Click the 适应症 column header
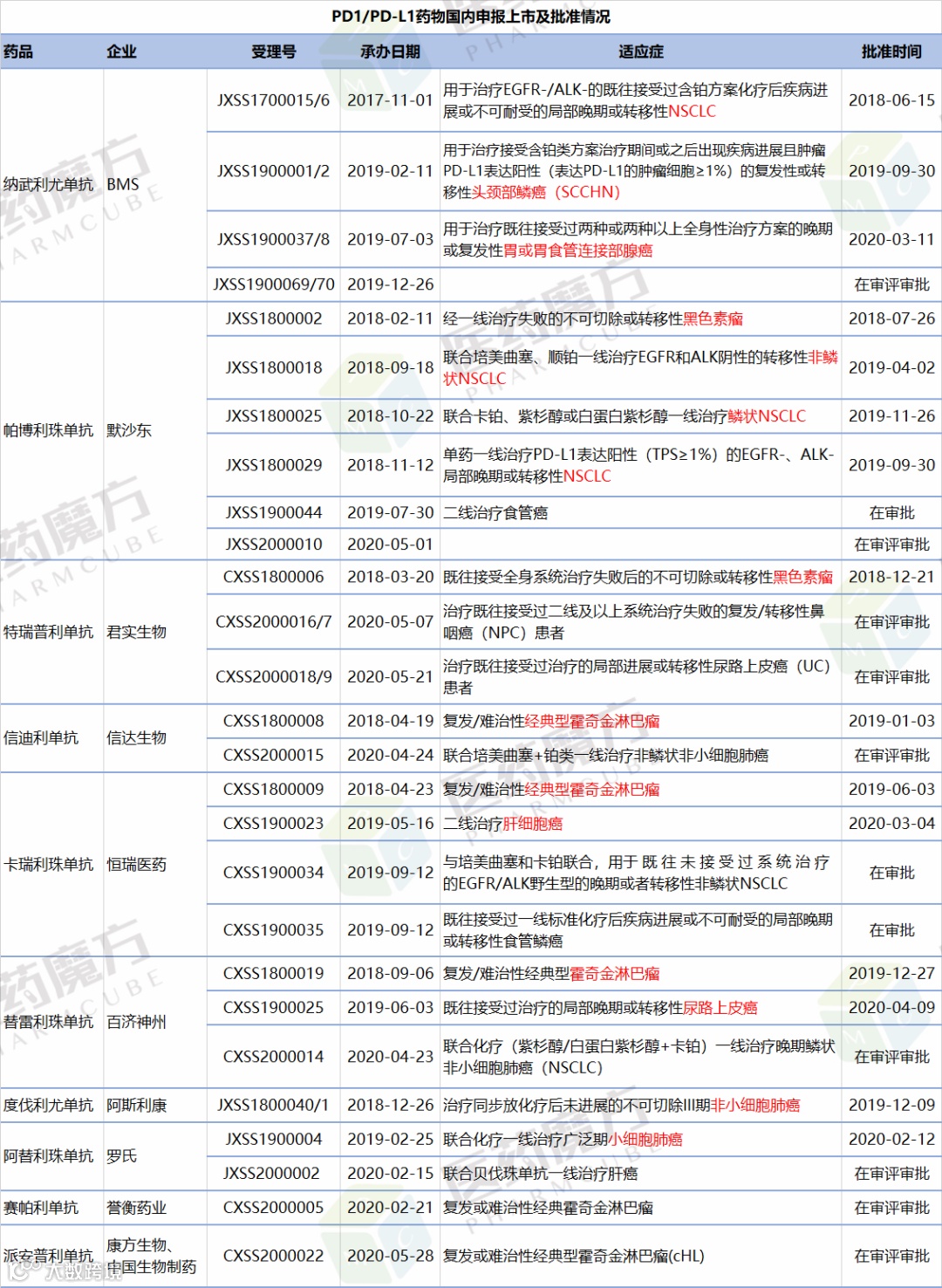 640,51
